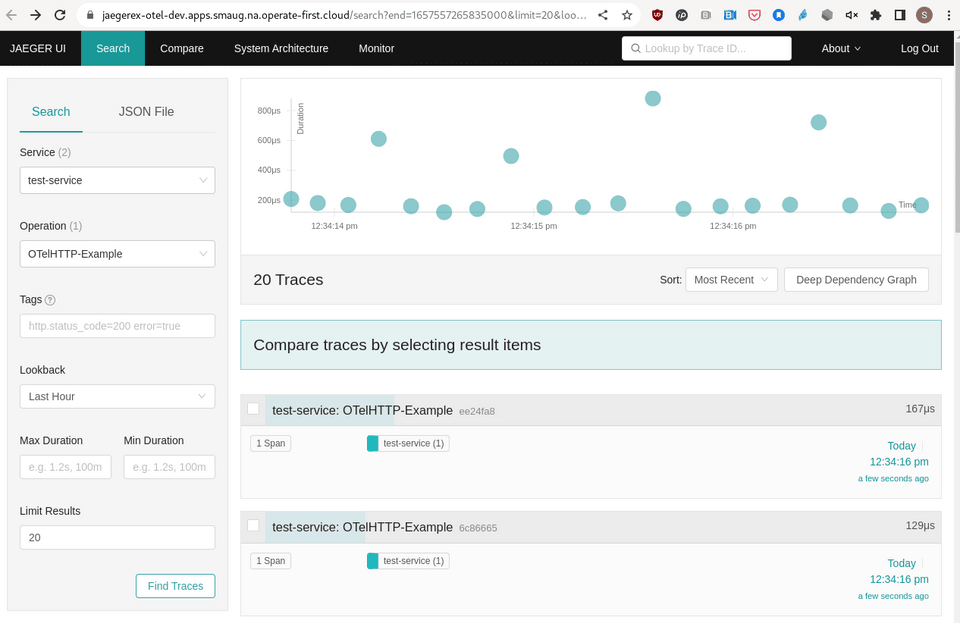Select trace 6c86665 via its checkbox
The width and height of the screenshot is (960, 623).
tap(253, 525)
